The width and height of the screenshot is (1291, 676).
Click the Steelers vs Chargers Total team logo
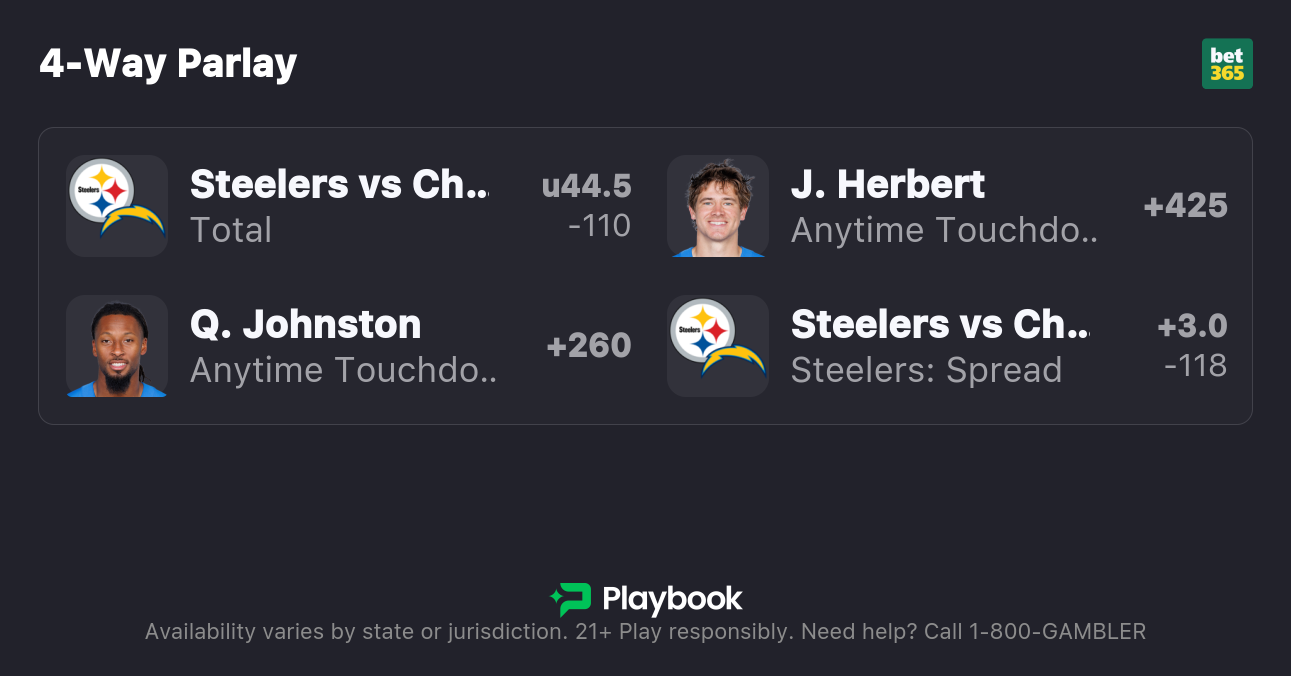(117, 206)
